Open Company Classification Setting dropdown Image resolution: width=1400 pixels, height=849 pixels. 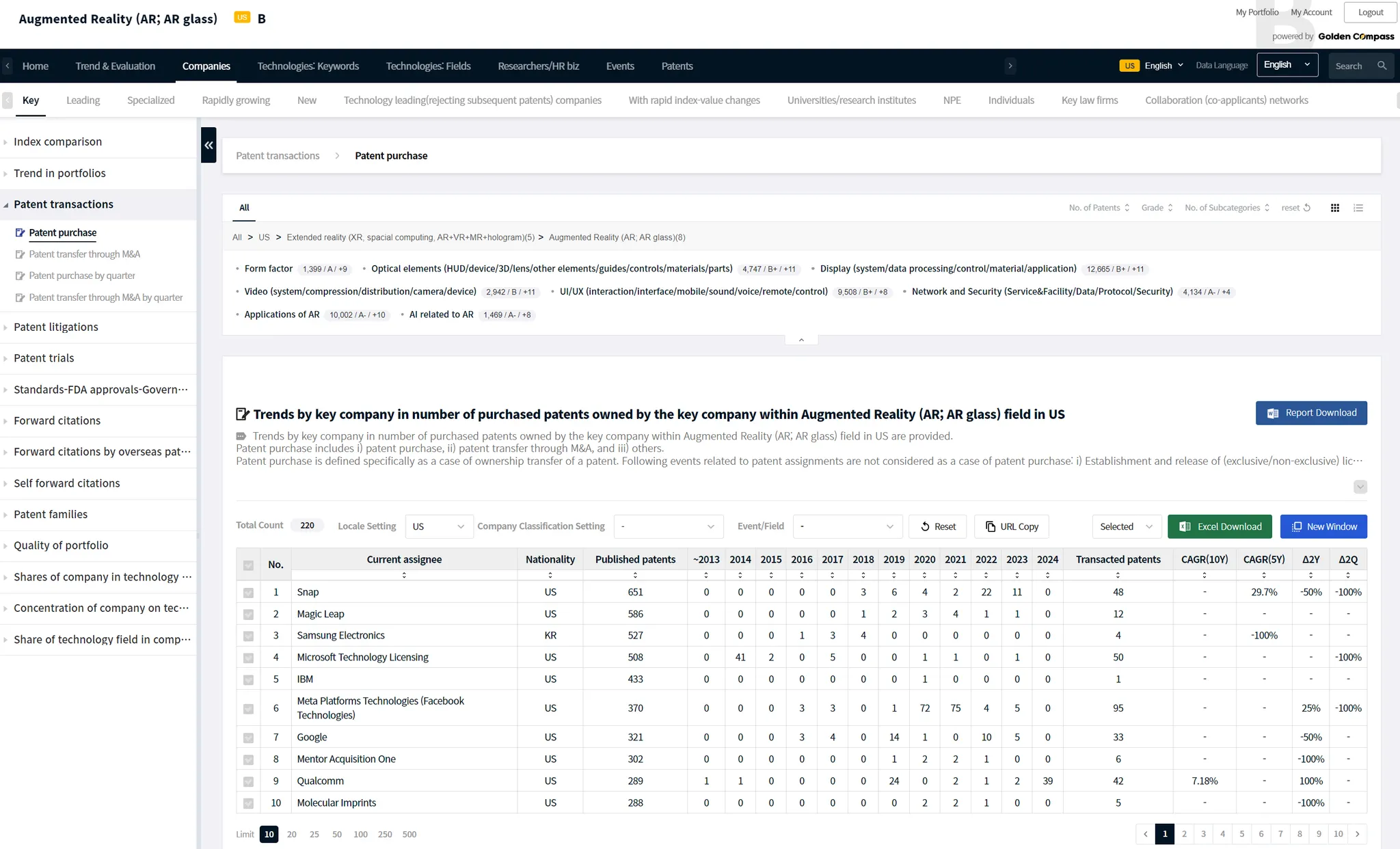[668, 526]
